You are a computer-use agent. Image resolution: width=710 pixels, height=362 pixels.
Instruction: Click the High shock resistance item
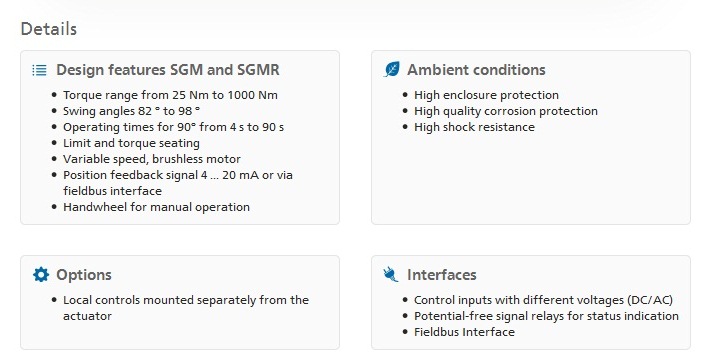[474, 127]
